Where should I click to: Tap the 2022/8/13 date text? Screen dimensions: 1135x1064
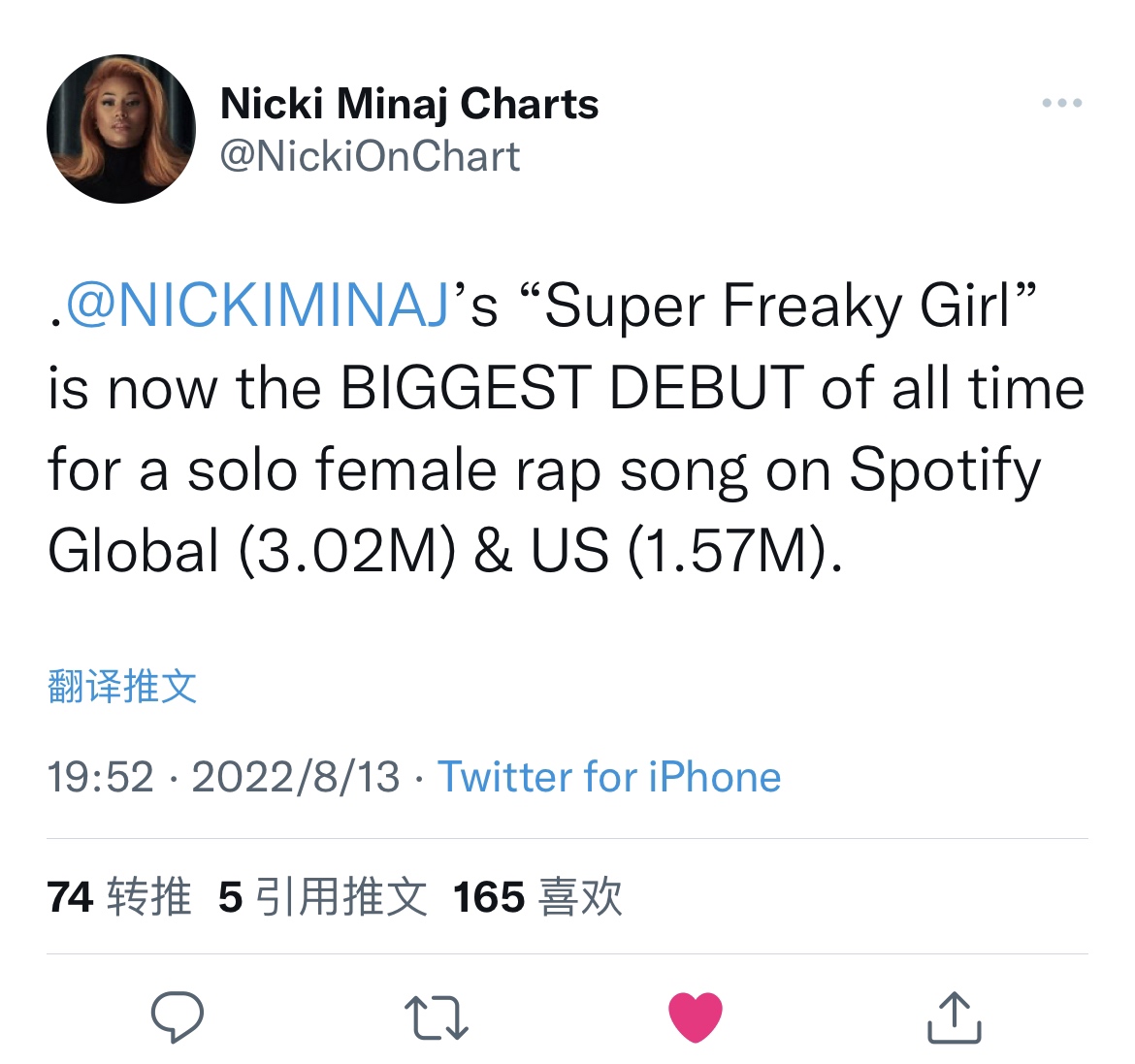click(x=295, y=777)
